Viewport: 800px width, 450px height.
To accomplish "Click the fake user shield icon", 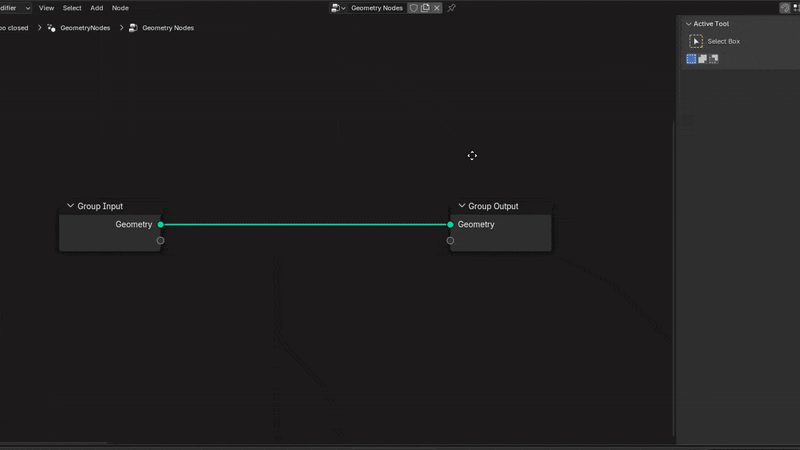I will (414, 8).
